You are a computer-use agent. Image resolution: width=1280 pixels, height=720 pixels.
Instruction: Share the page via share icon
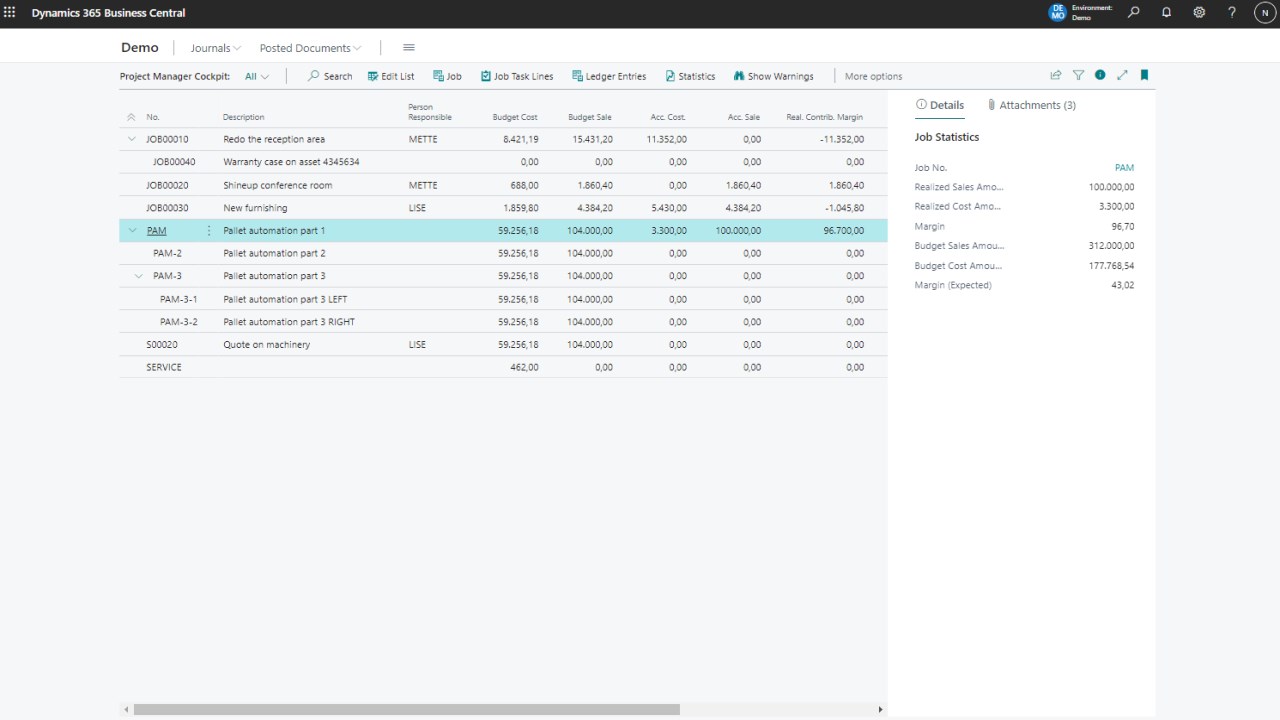pyautogui.click(x=1055, y=75)
